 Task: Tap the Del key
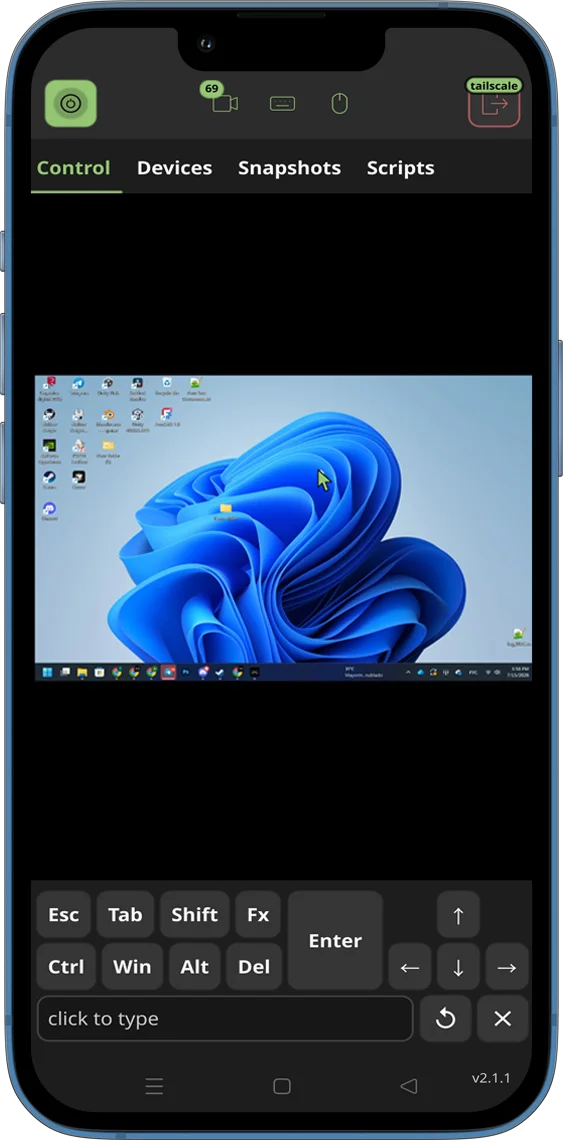pyautogui.click(x=254, y=966)
